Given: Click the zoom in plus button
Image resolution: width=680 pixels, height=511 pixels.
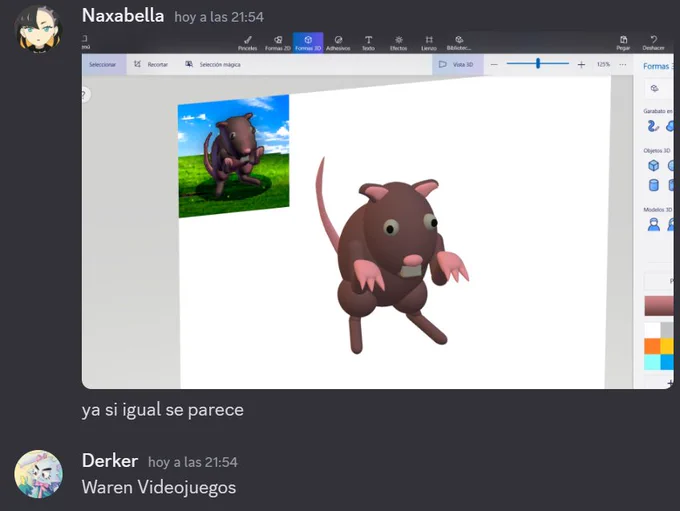Looking at the screenshot, I should coord(582,65).
